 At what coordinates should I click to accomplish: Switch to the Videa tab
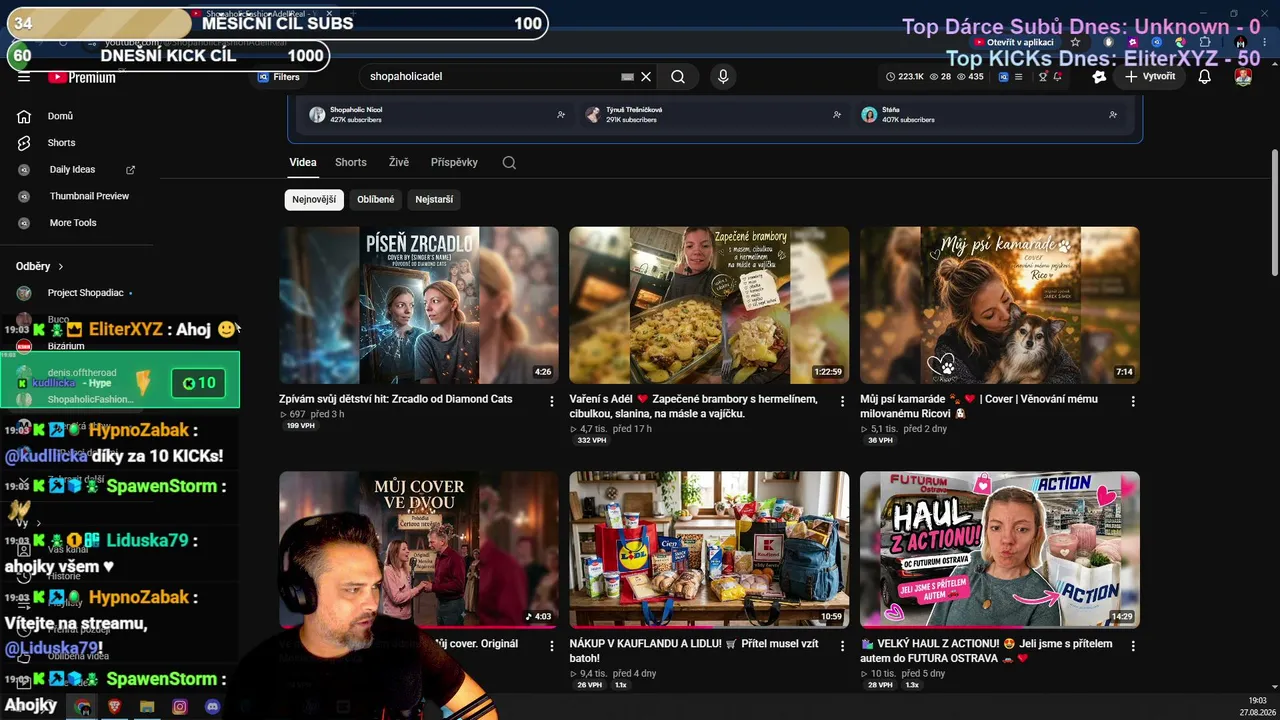pyautogui.click(x=303, y=162)
